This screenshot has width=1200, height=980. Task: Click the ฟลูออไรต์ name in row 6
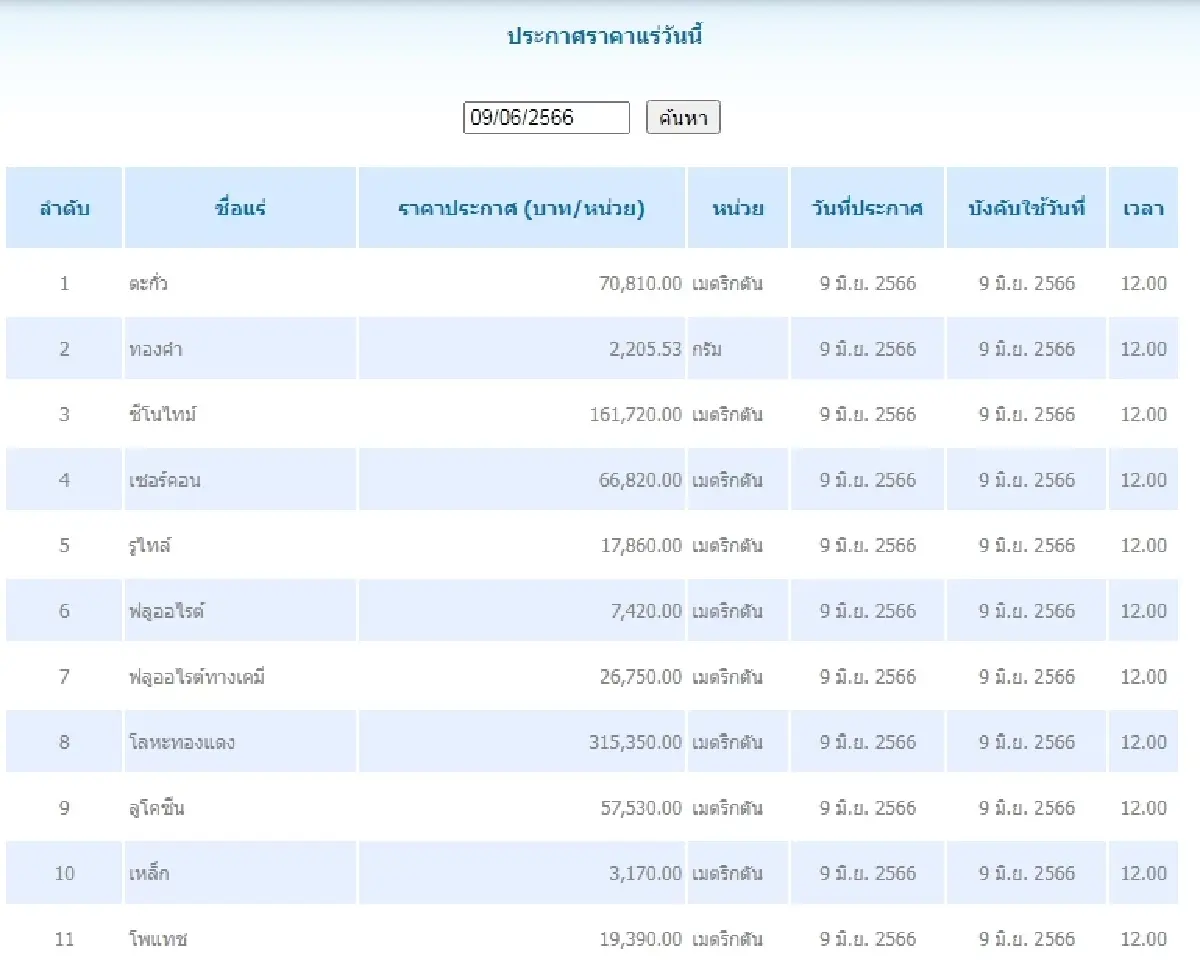[166, 611]
